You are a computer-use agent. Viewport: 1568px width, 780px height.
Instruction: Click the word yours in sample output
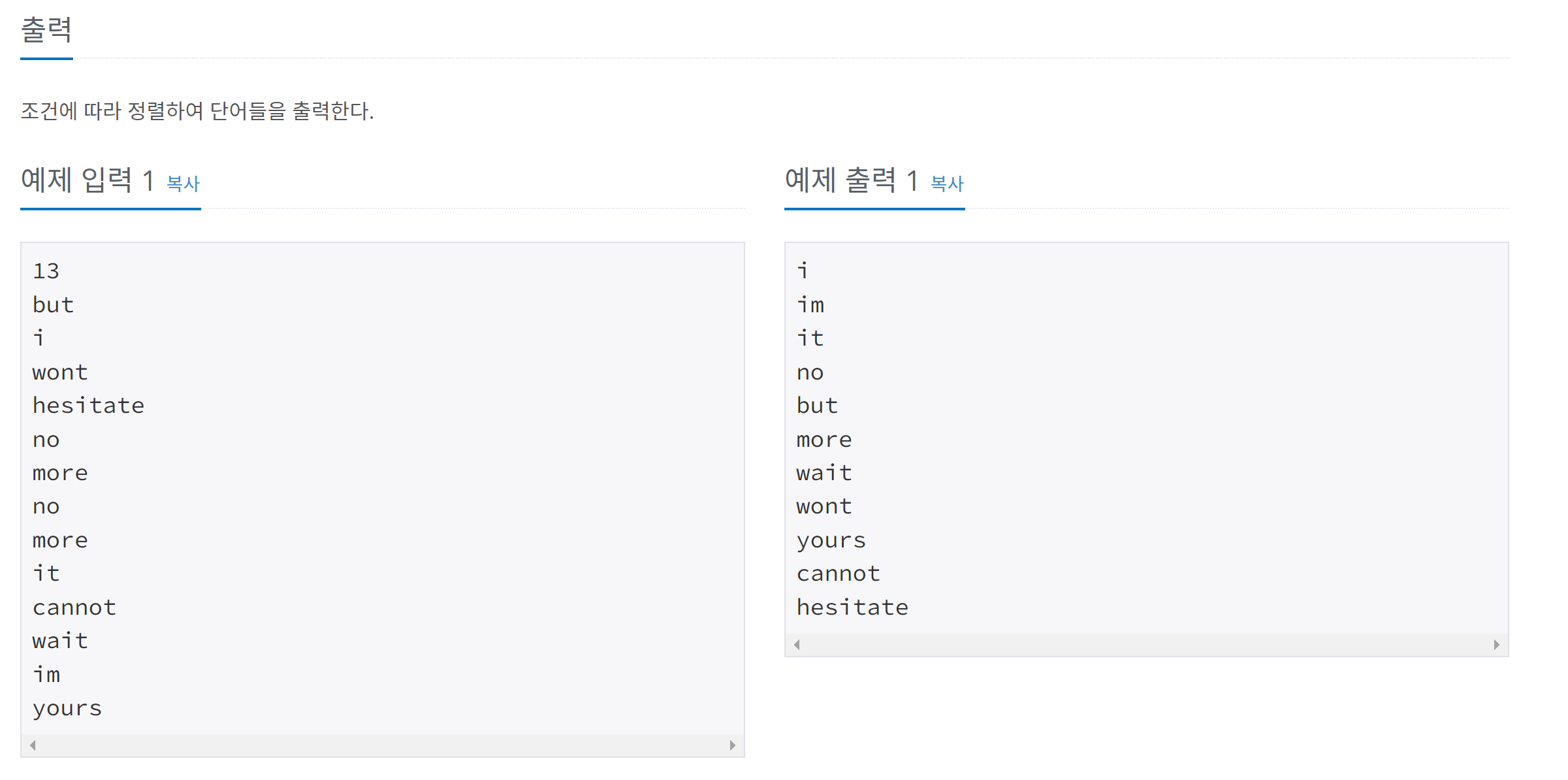[831, 540]
